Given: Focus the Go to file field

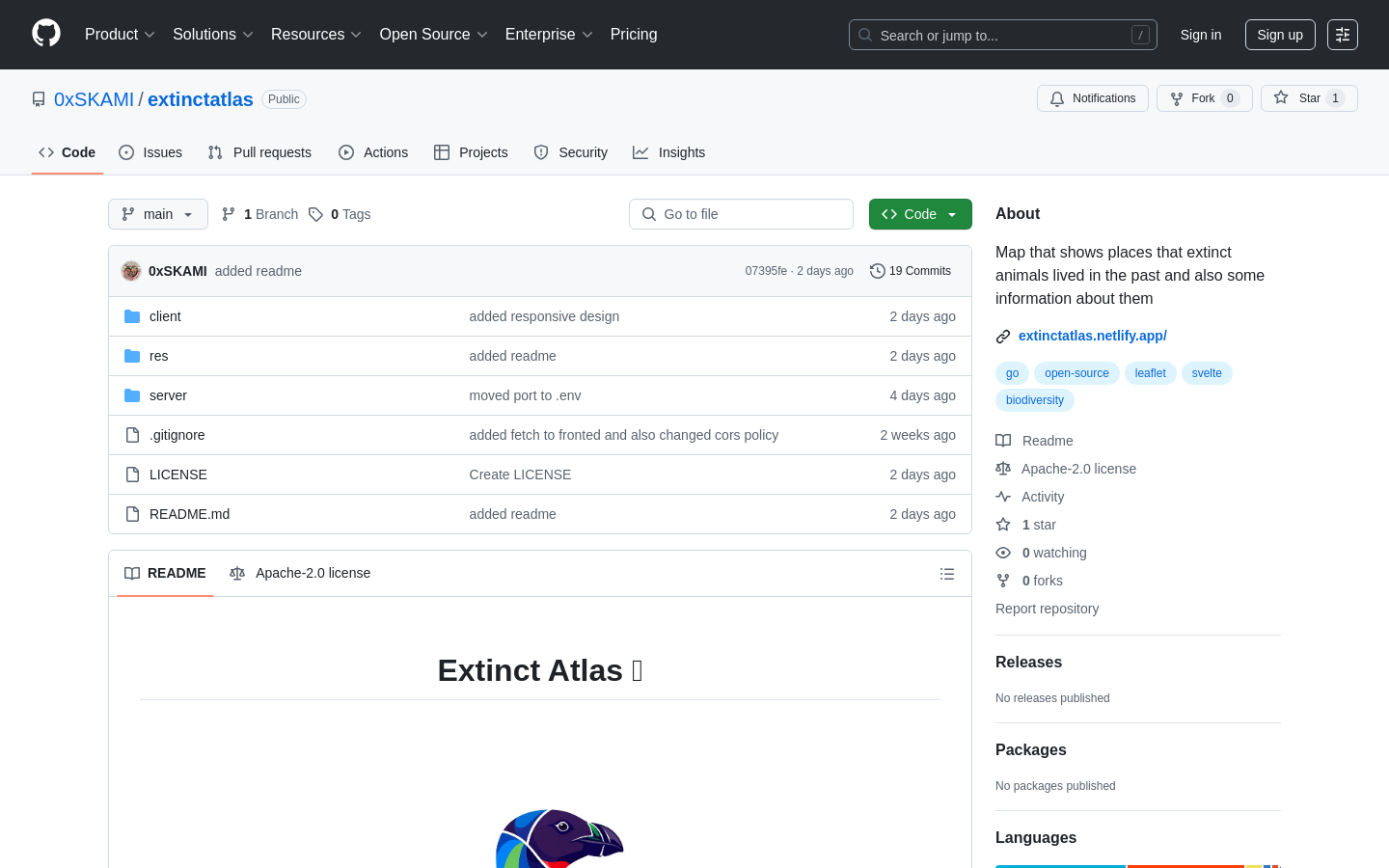Looking at the screenshot, I should [741, 214].
